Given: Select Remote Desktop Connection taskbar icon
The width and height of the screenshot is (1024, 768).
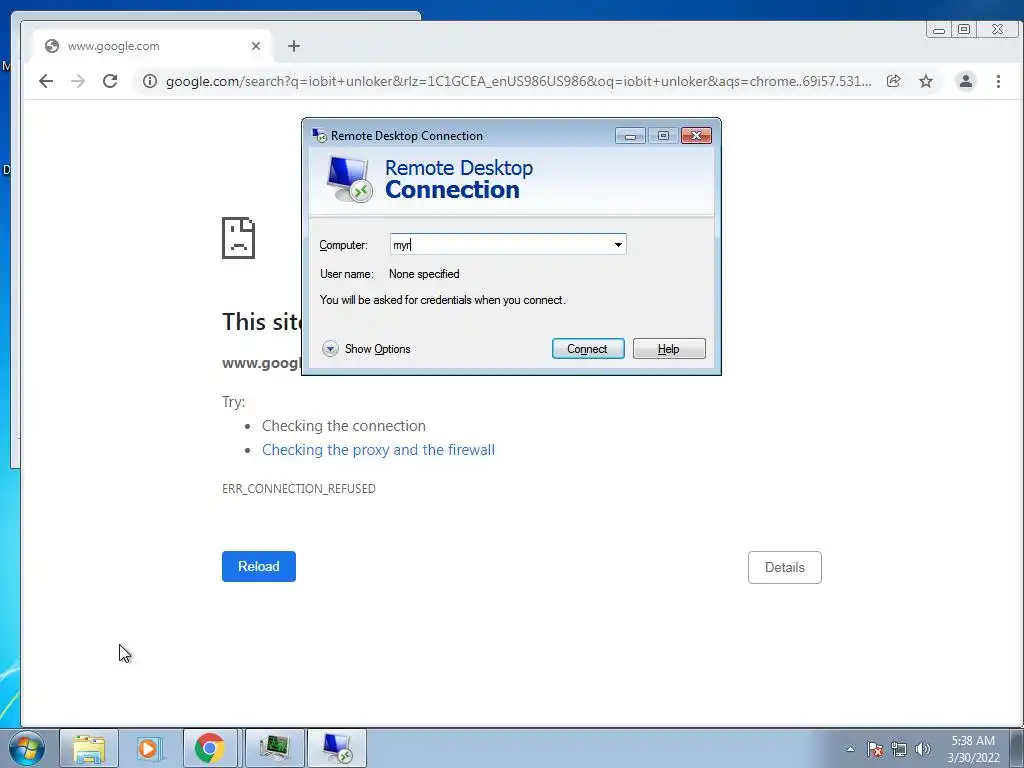Looking at the screenshot, I should tap(337, 748).
